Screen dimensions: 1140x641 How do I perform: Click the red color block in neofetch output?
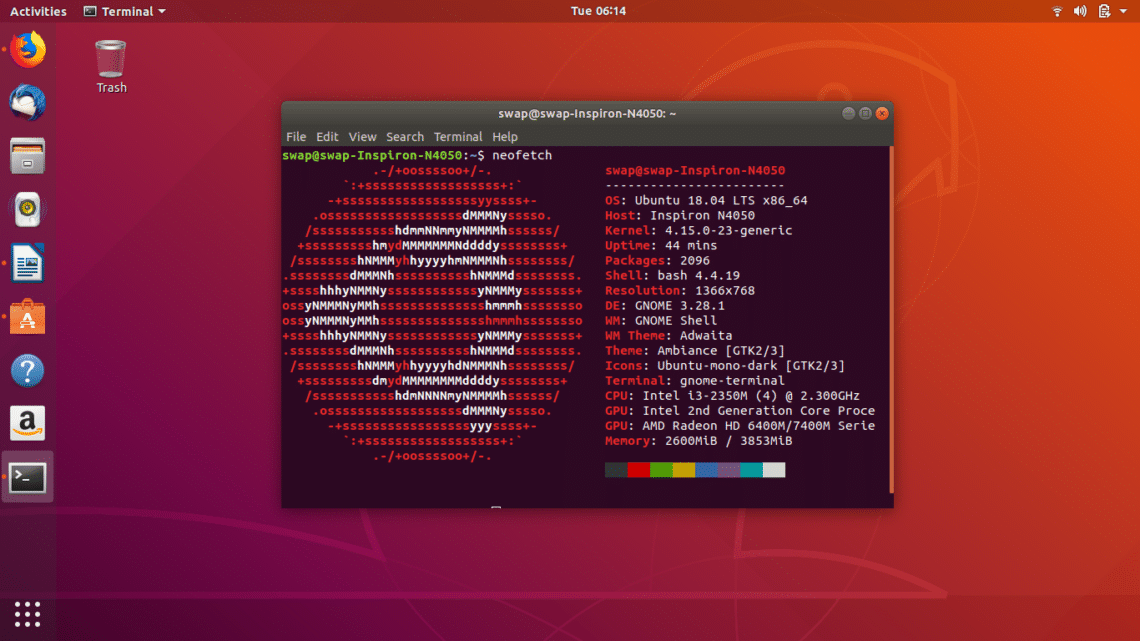coord(638,470)
